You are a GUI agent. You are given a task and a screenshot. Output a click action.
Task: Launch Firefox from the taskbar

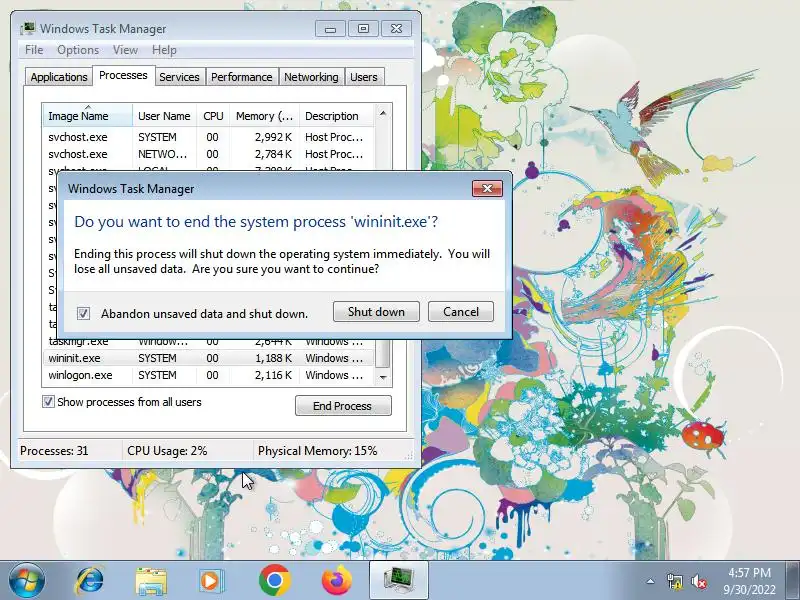point(337,581)
